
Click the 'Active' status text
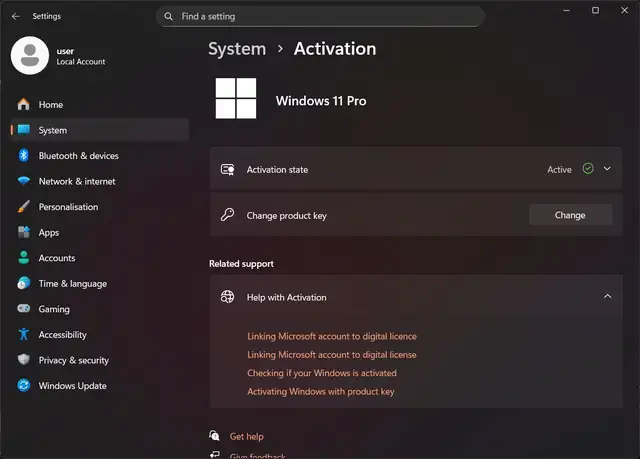[559, 169]
